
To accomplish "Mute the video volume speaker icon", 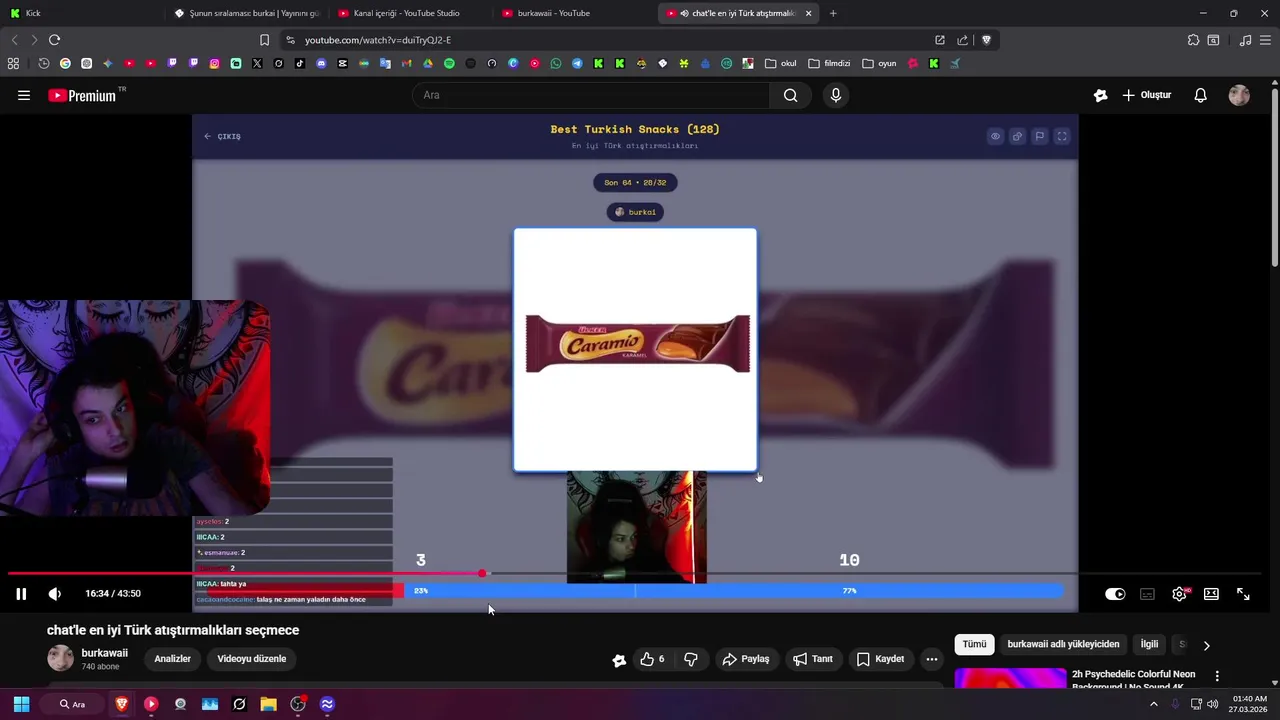I will pos(55,594).
